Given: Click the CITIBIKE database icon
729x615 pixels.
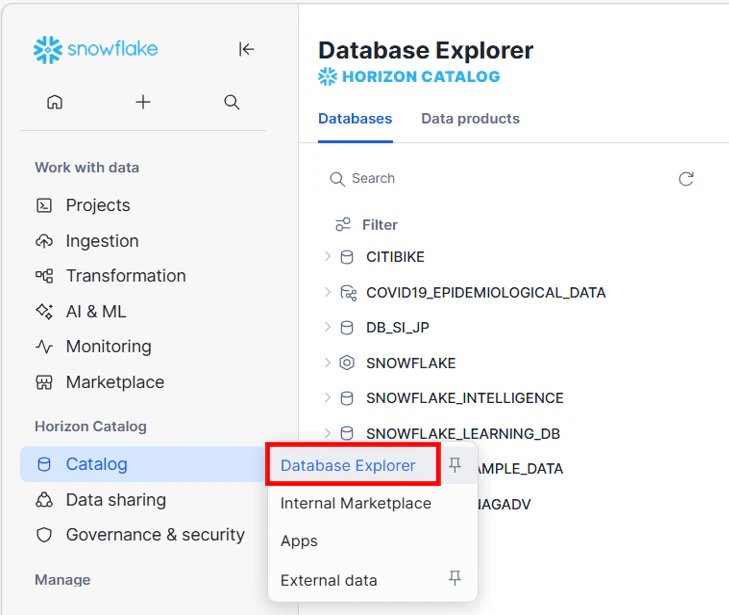Looking at the screenshot, I should pos(347,257).
